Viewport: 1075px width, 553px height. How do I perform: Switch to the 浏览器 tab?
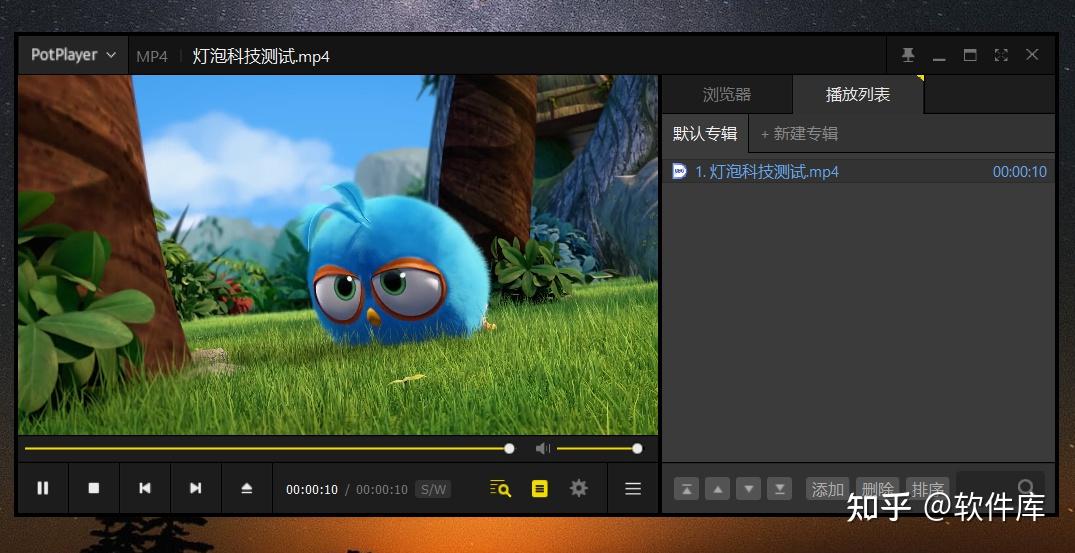coord(727,95)
